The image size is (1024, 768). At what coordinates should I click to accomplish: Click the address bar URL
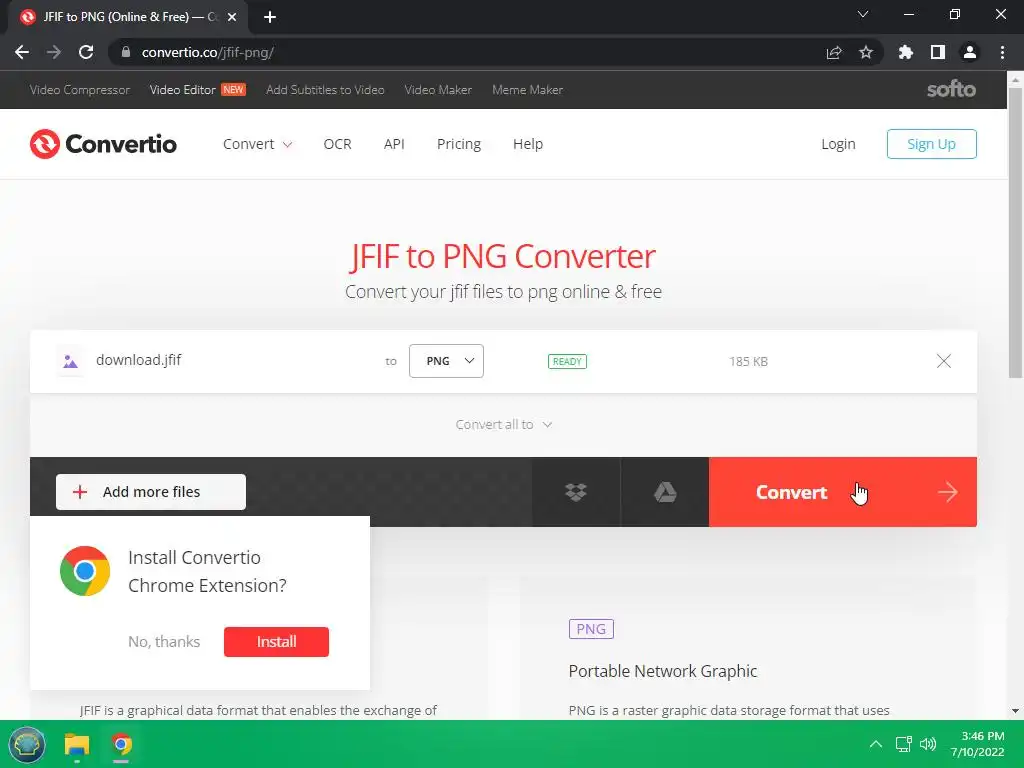point(208,52)
